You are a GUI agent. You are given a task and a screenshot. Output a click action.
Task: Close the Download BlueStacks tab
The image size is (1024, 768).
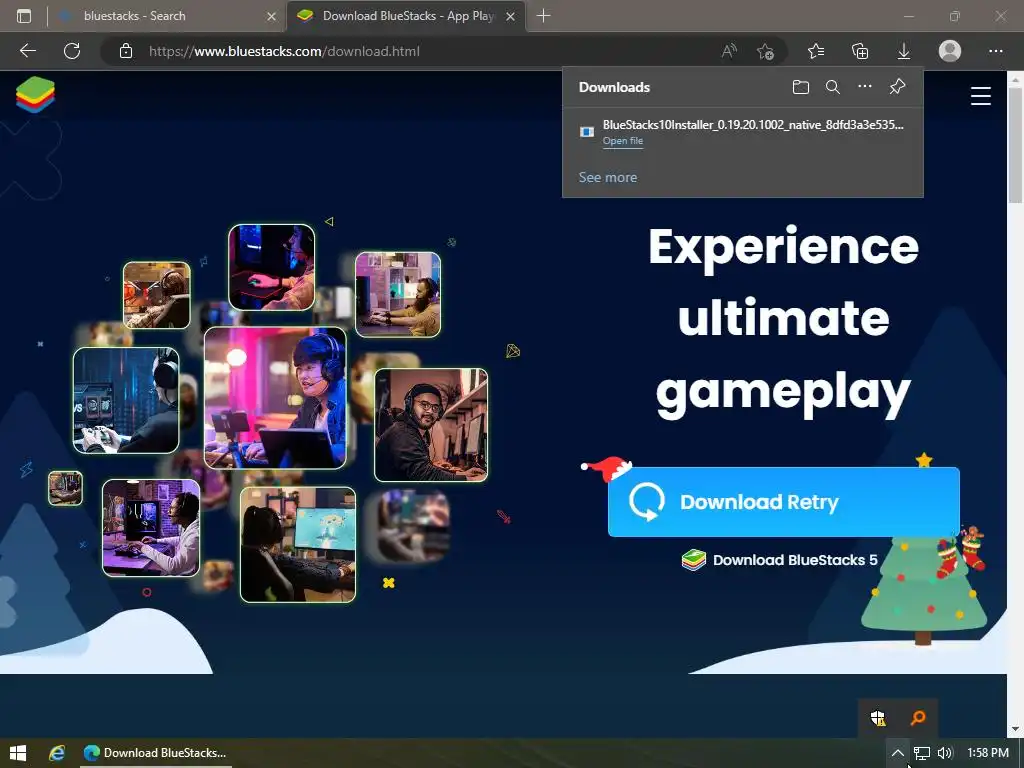(x=511, y=16)
